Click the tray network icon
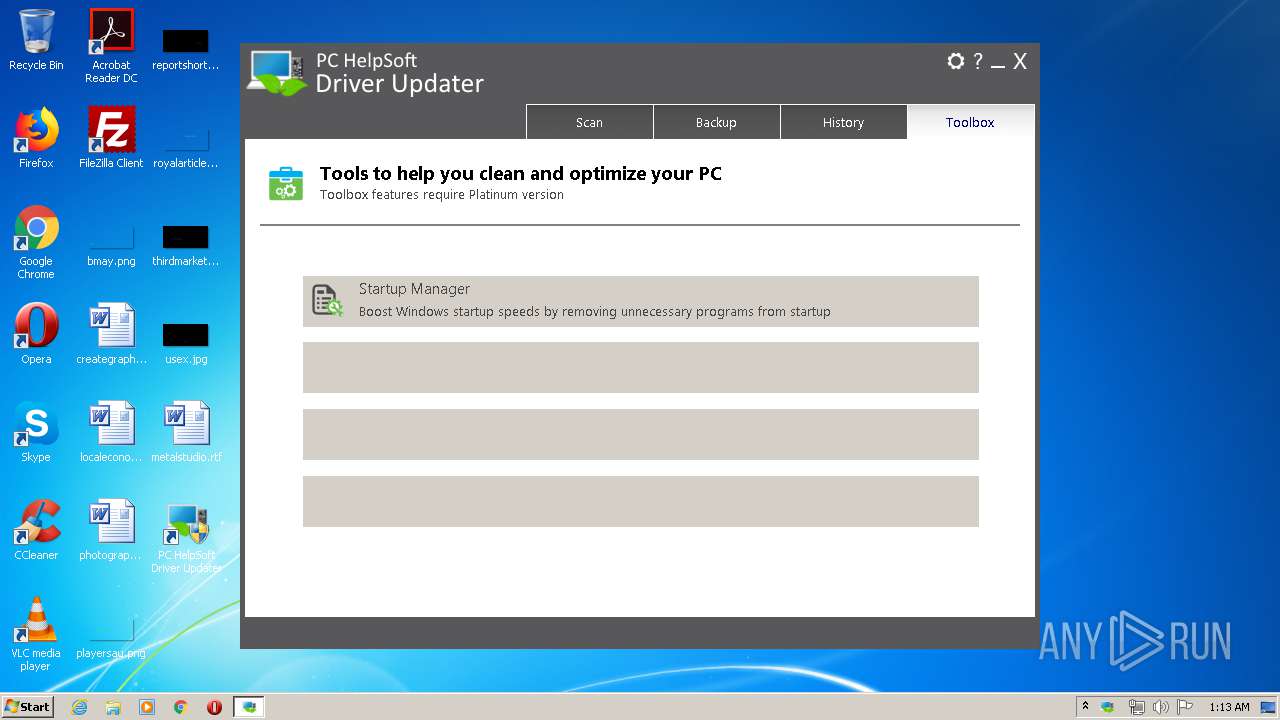The width and height of the screenshot is (1280, 720). point(1136,707)
